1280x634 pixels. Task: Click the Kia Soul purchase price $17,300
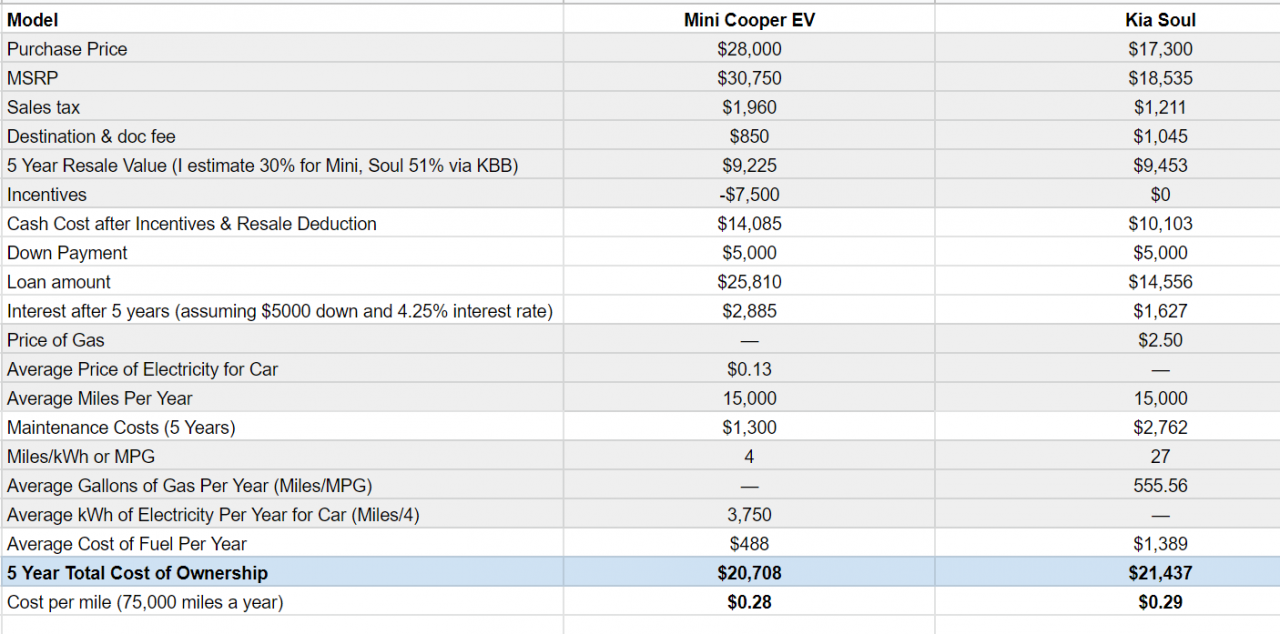click(x=1160, y=49)
